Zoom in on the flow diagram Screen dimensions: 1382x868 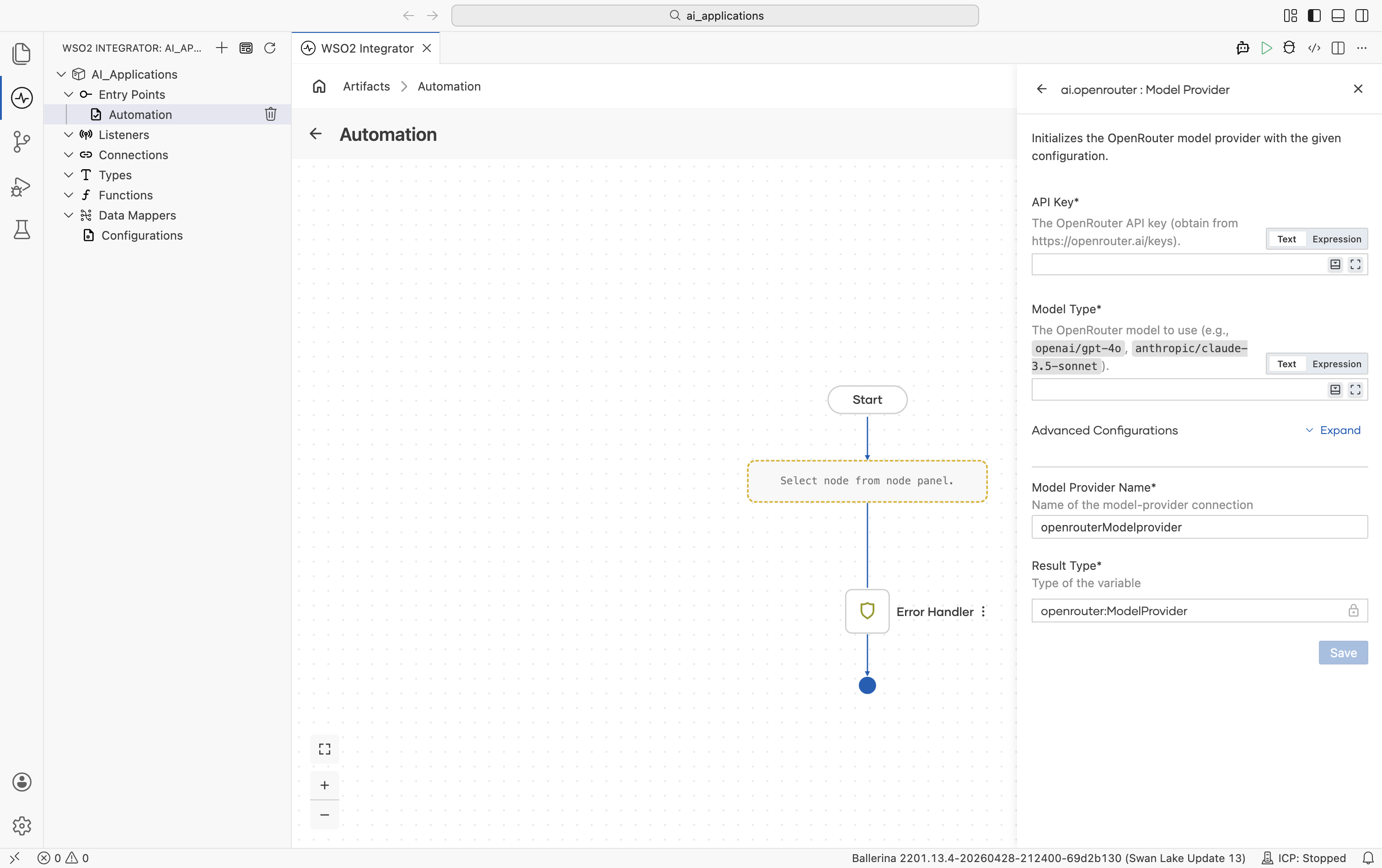(x=325, y=785)
